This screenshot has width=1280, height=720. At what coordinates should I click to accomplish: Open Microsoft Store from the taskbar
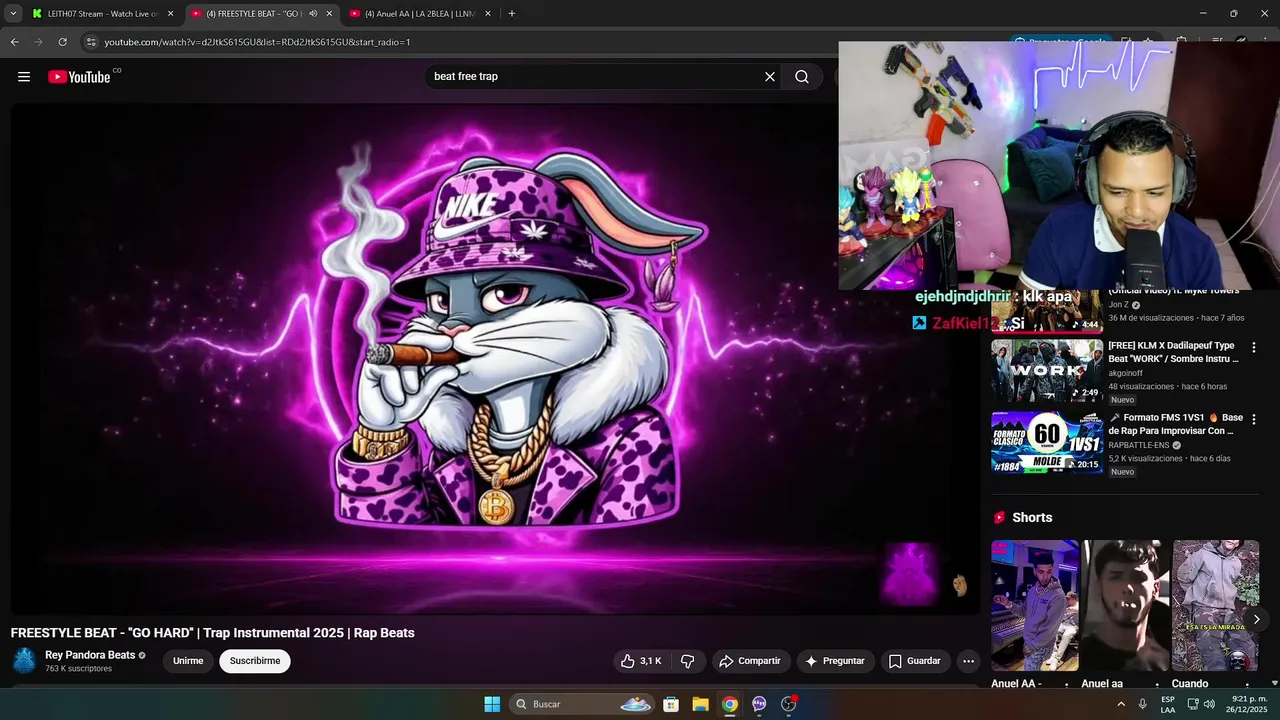pyautogui.click(x=671, y=704)
